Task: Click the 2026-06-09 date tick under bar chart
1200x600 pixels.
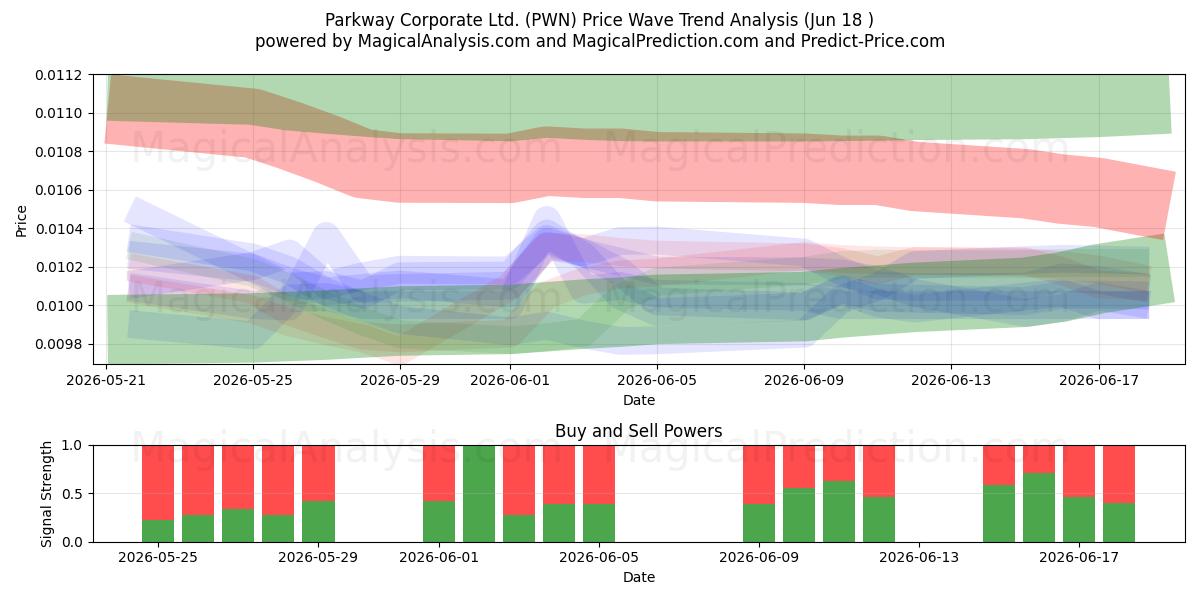Action: coord(759,557)
